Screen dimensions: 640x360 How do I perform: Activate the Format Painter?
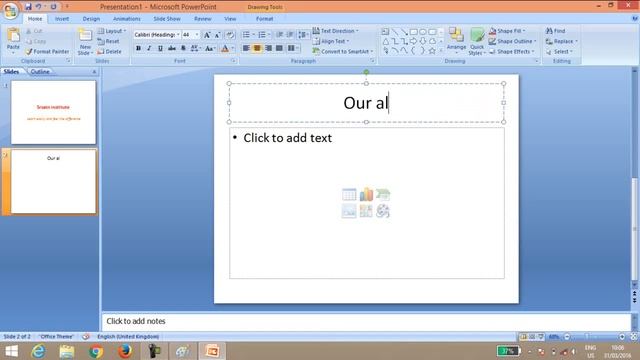[x=47, y=51]
